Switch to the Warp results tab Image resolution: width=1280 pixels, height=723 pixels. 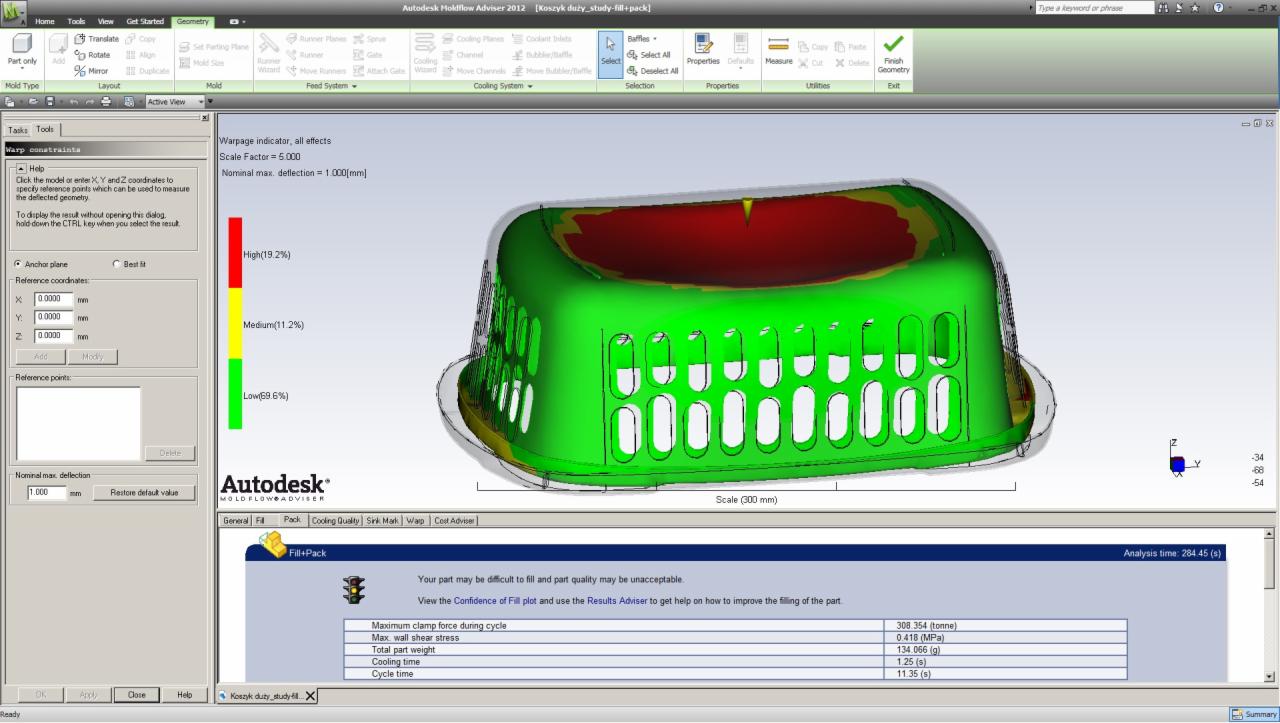(x=415, y=520)
